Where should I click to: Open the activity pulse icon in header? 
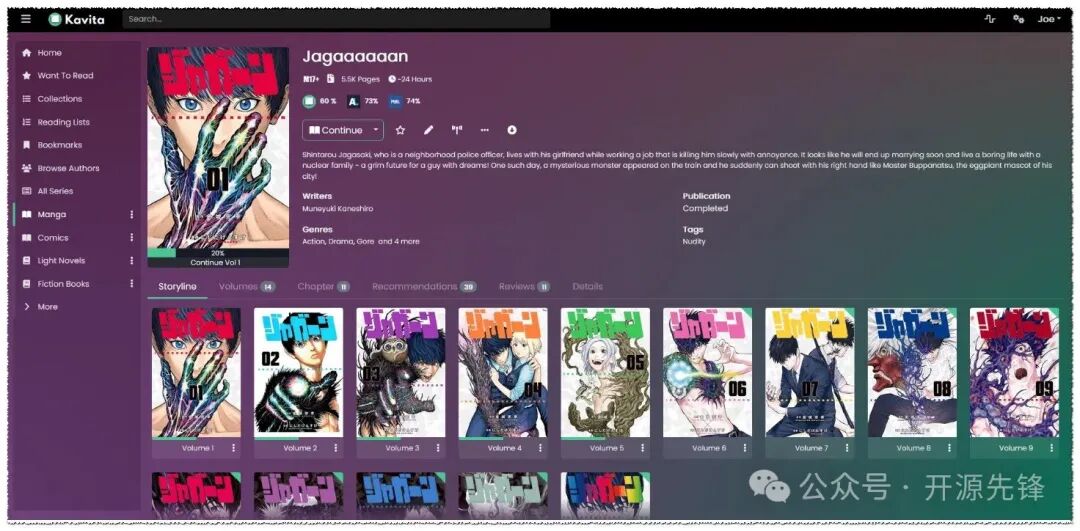pos(990,19)
